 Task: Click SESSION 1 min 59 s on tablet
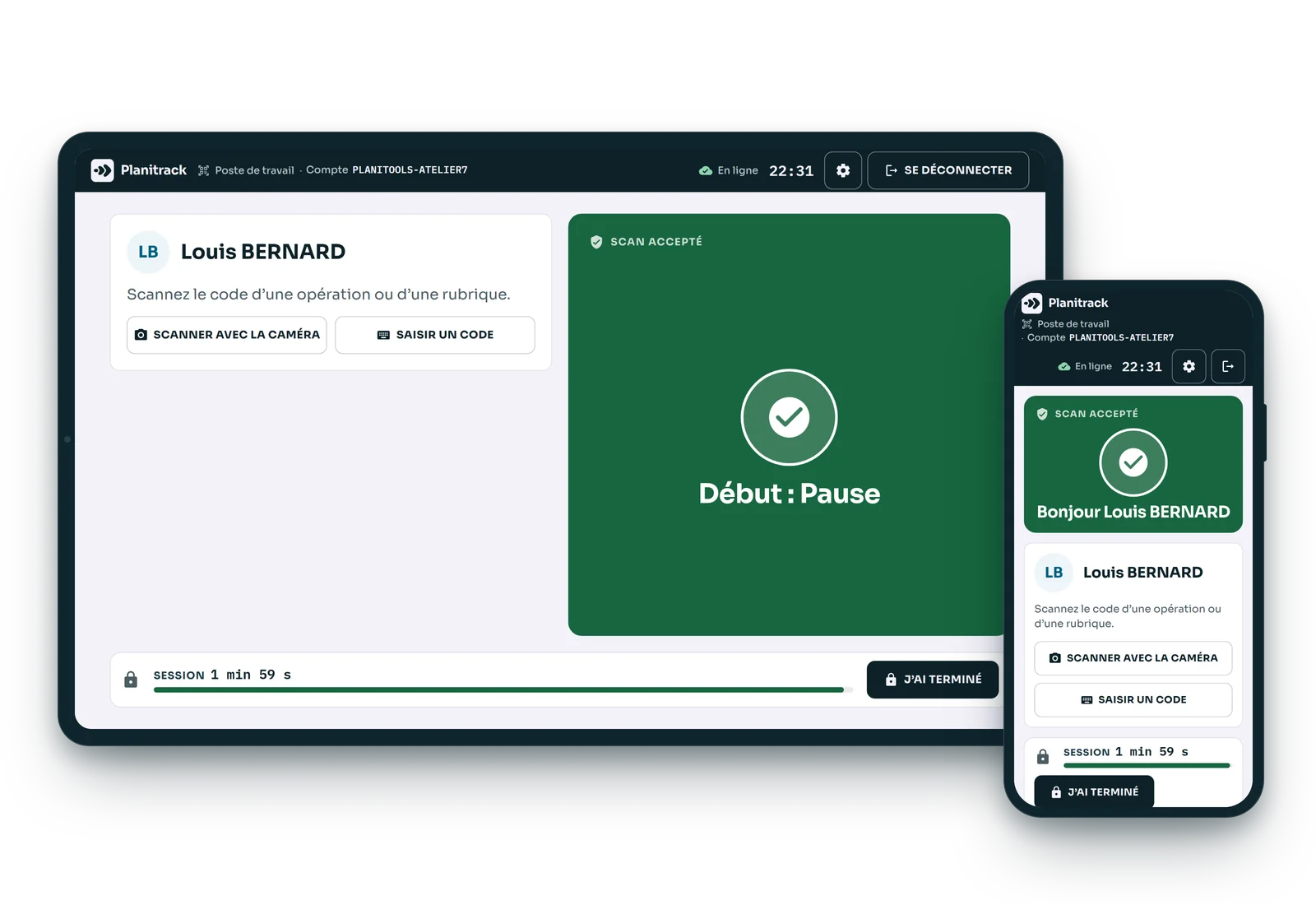(x=222, y=675)
